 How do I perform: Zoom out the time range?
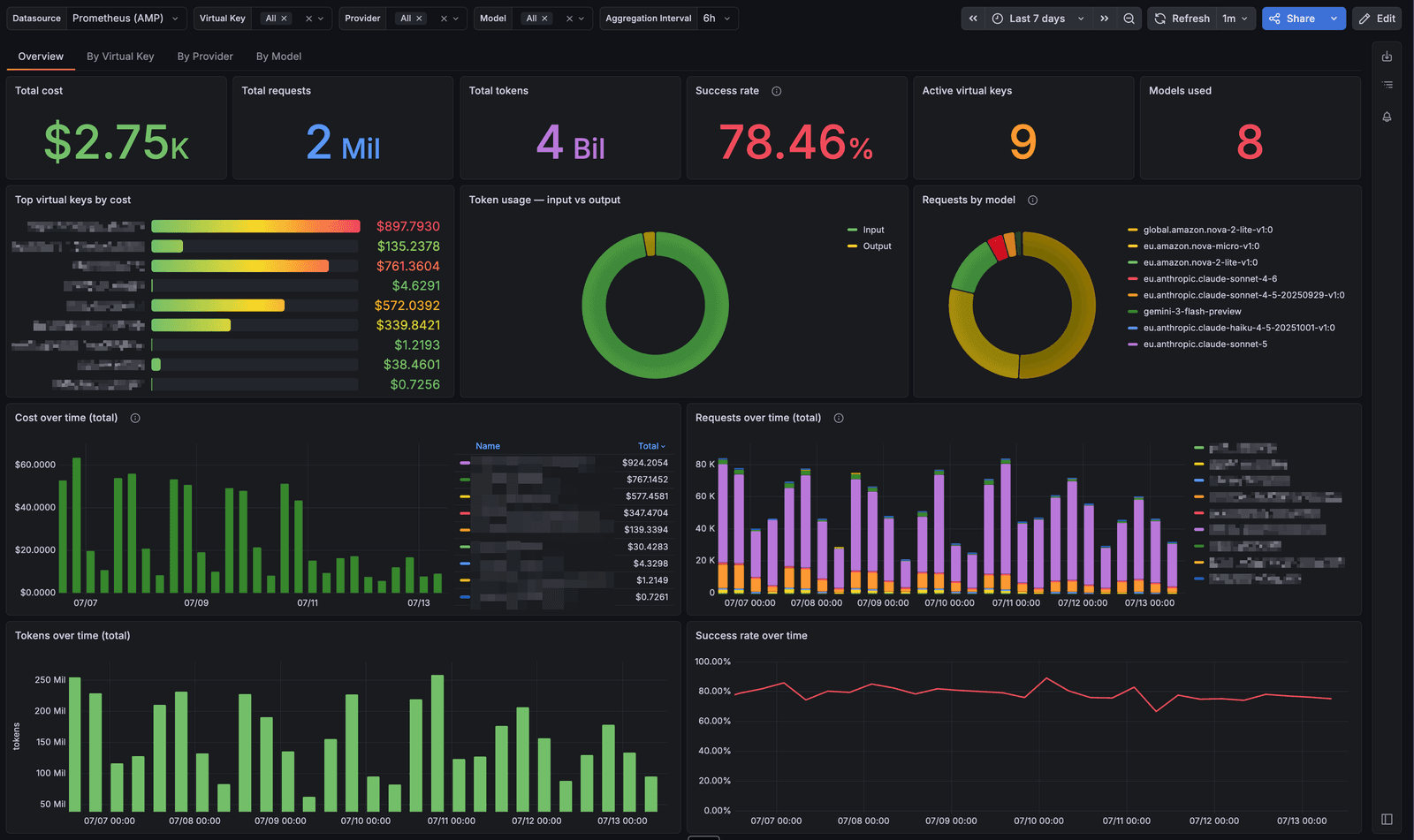tap(1129, 19)
